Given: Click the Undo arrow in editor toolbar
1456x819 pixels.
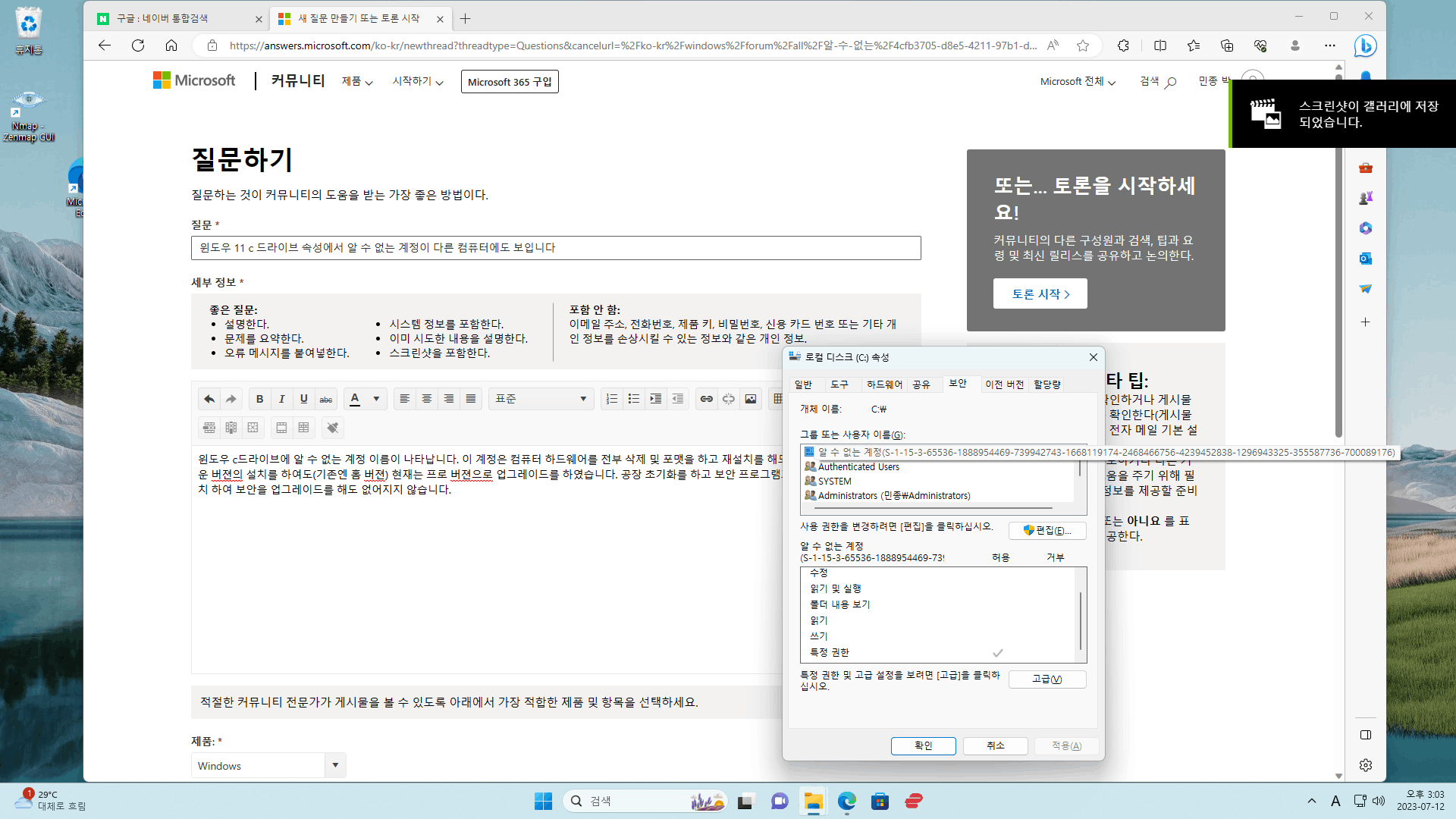Looking at the screenshot, I should point(209,399).
